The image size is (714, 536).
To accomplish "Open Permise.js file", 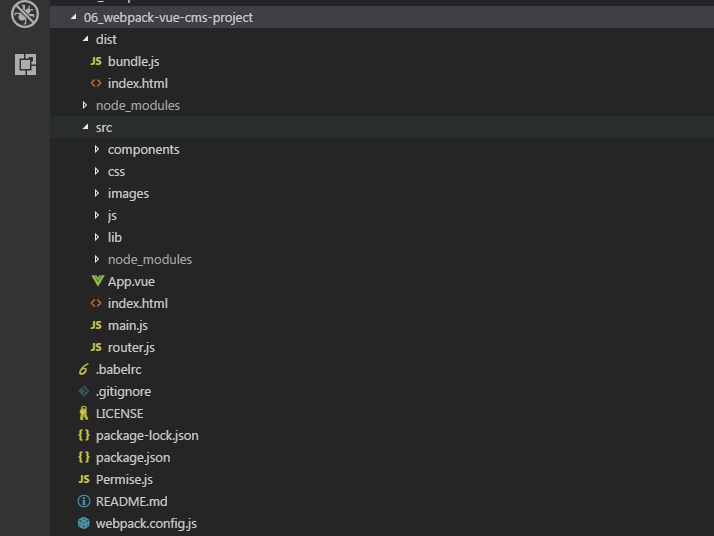I will [x=124, y=479].
